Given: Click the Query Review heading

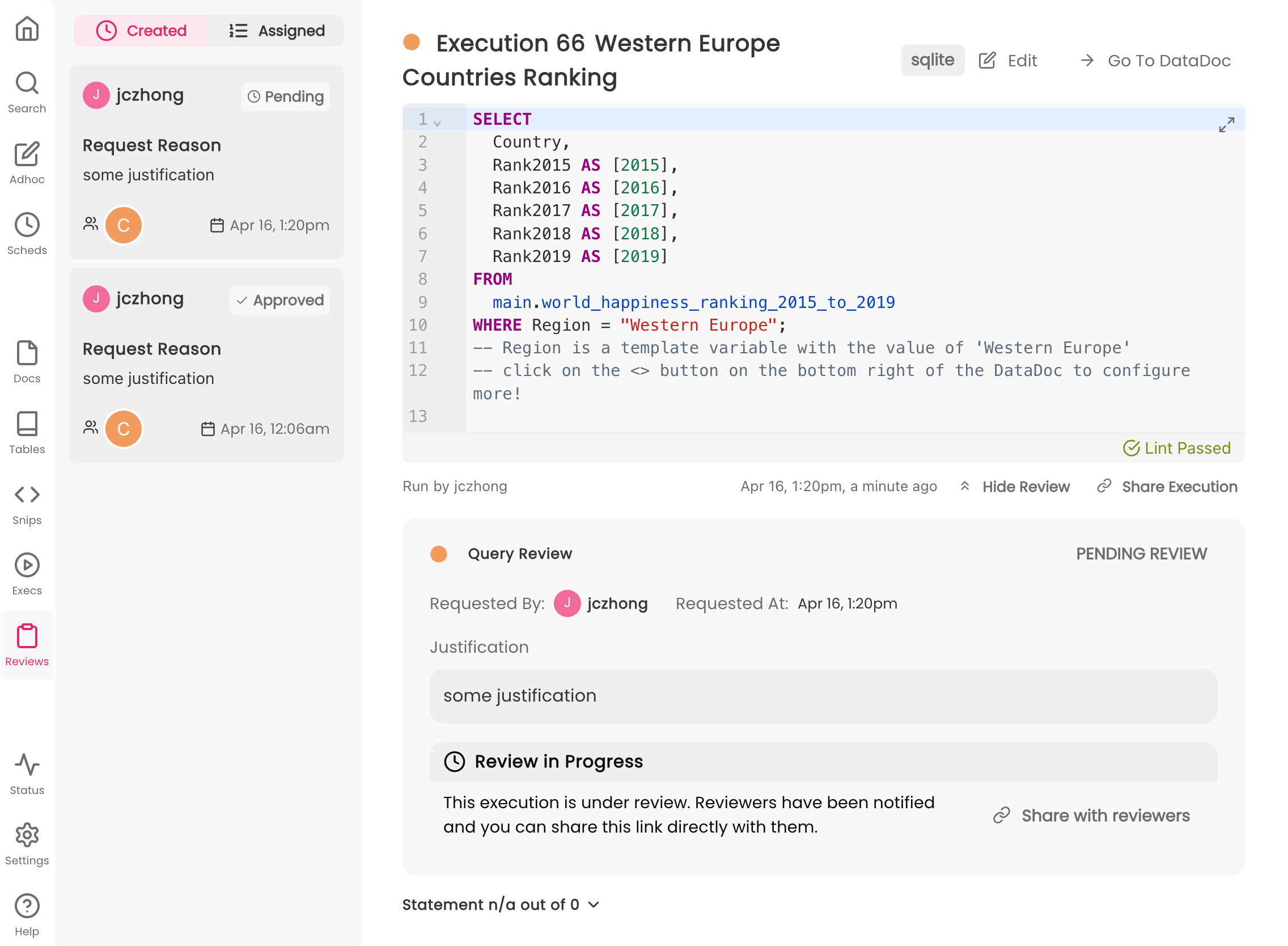Looking at the screenshot, I should point(520,554).
